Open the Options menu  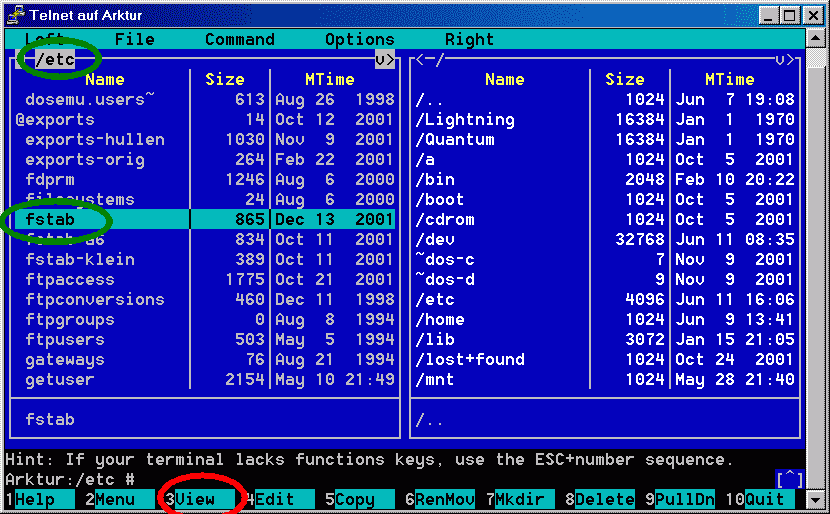359,40
